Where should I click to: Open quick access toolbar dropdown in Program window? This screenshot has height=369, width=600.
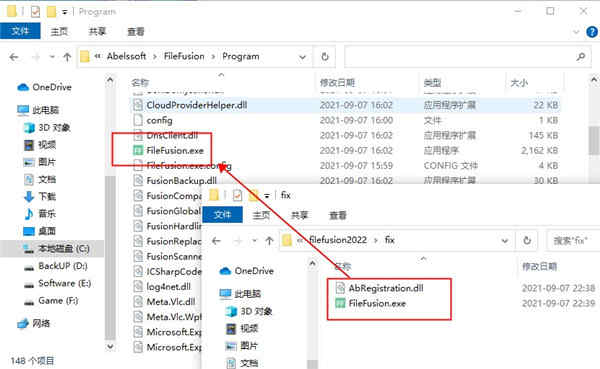(65, 12)
